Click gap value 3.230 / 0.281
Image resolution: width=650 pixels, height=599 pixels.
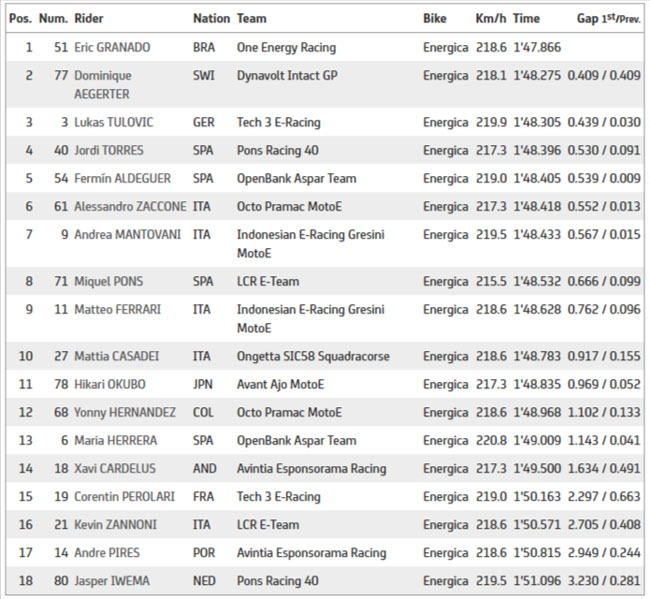(x=604, y=581)
